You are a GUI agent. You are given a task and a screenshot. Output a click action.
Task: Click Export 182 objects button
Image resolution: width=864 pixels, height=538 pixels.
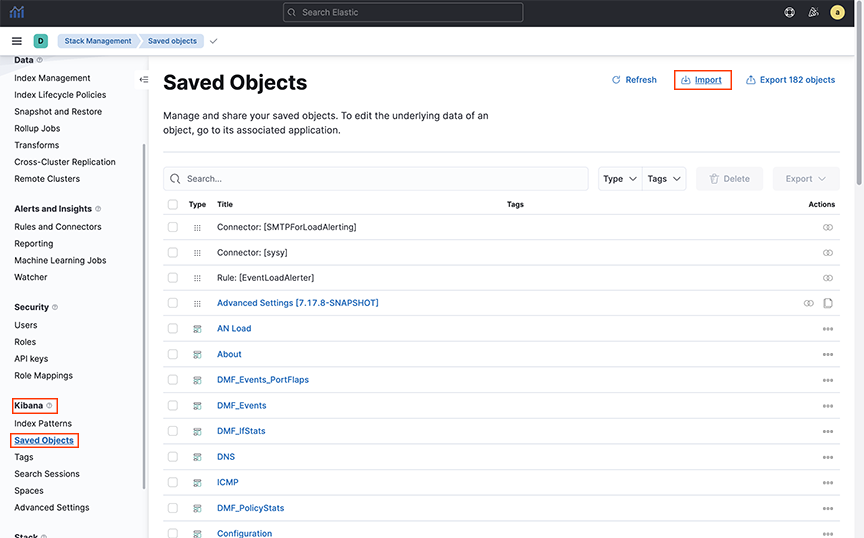click(790, 80)
